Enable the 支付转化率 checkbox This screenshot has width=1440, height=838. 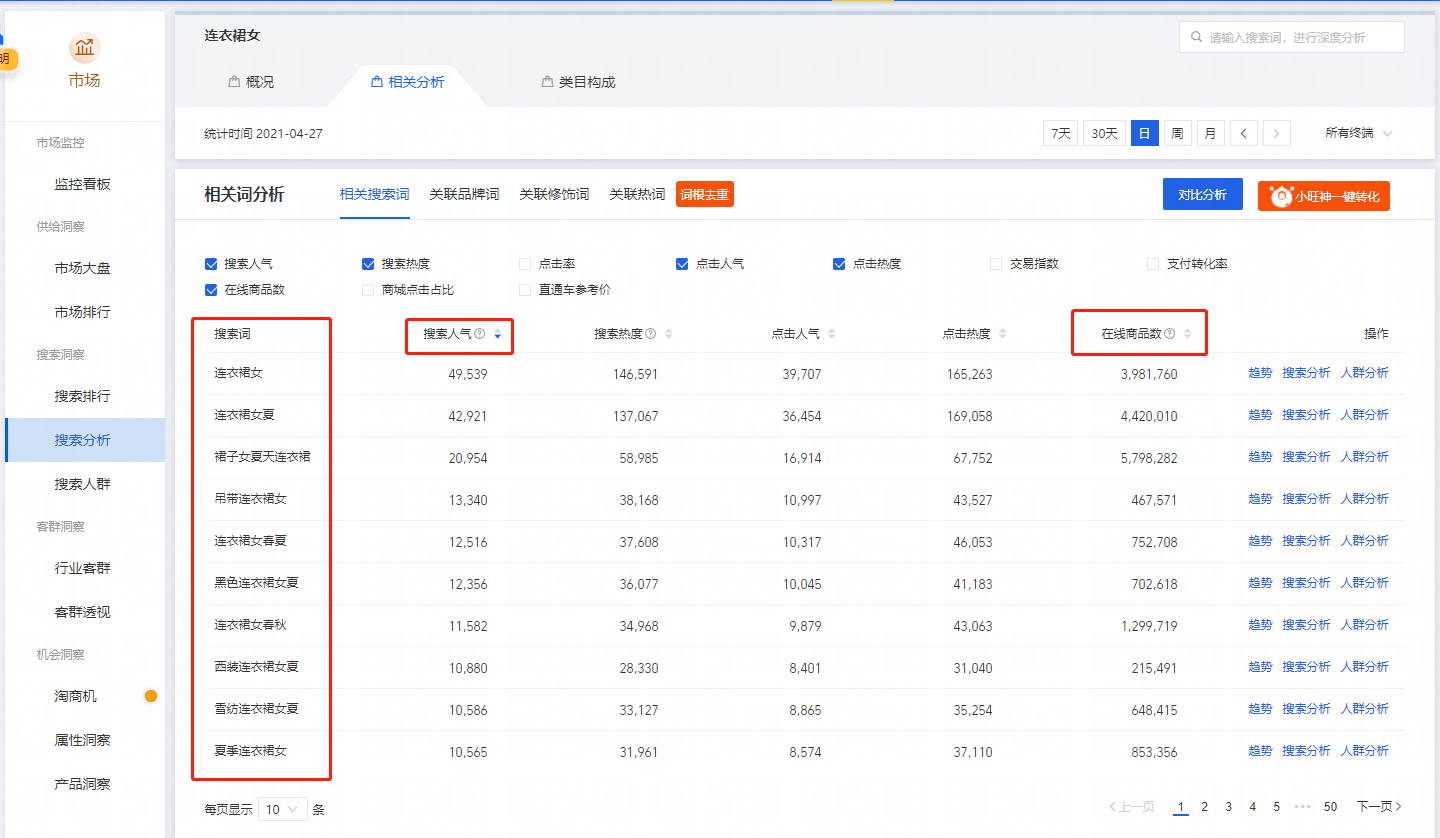click(x=1153, y=264)
